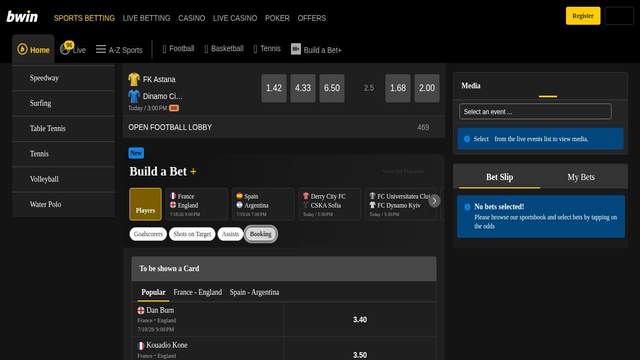Viewport: 640px width, 360px height.
Task: Select the Players card in Build a Bet
Action: tap(146, 204)
